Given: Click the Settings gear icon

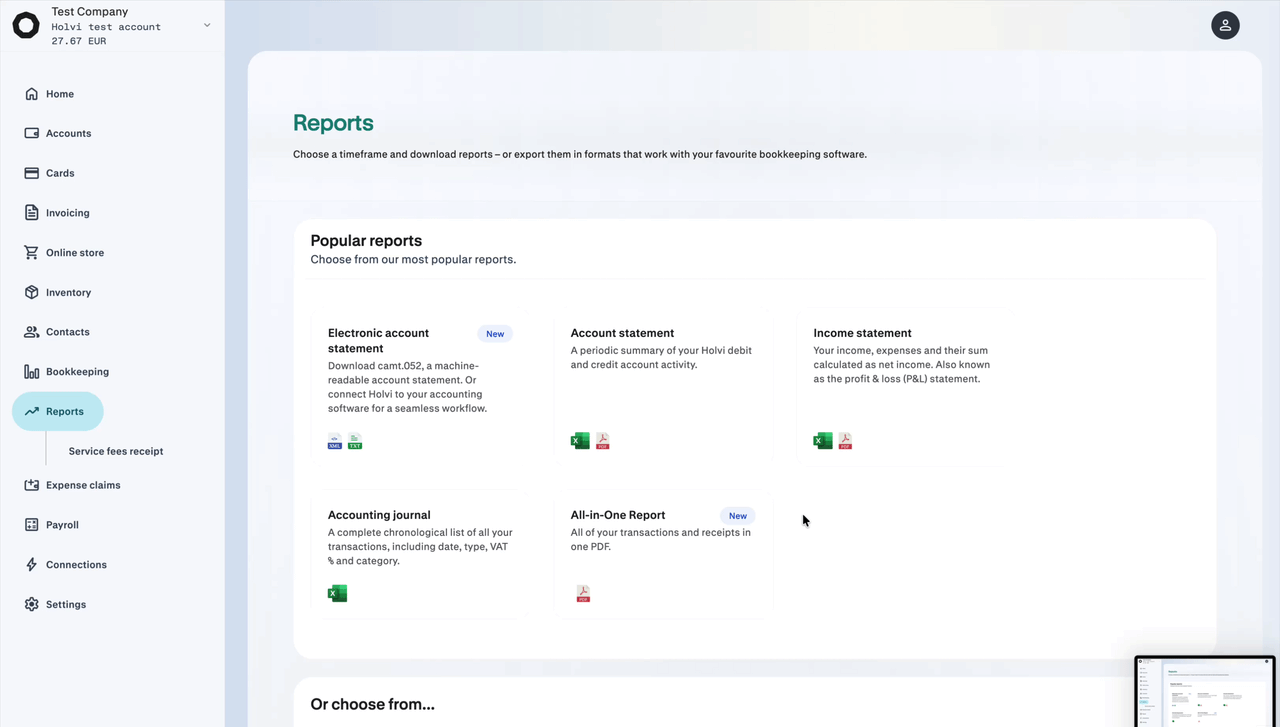Looking at the screenshot, I should [x=31, y=604].
